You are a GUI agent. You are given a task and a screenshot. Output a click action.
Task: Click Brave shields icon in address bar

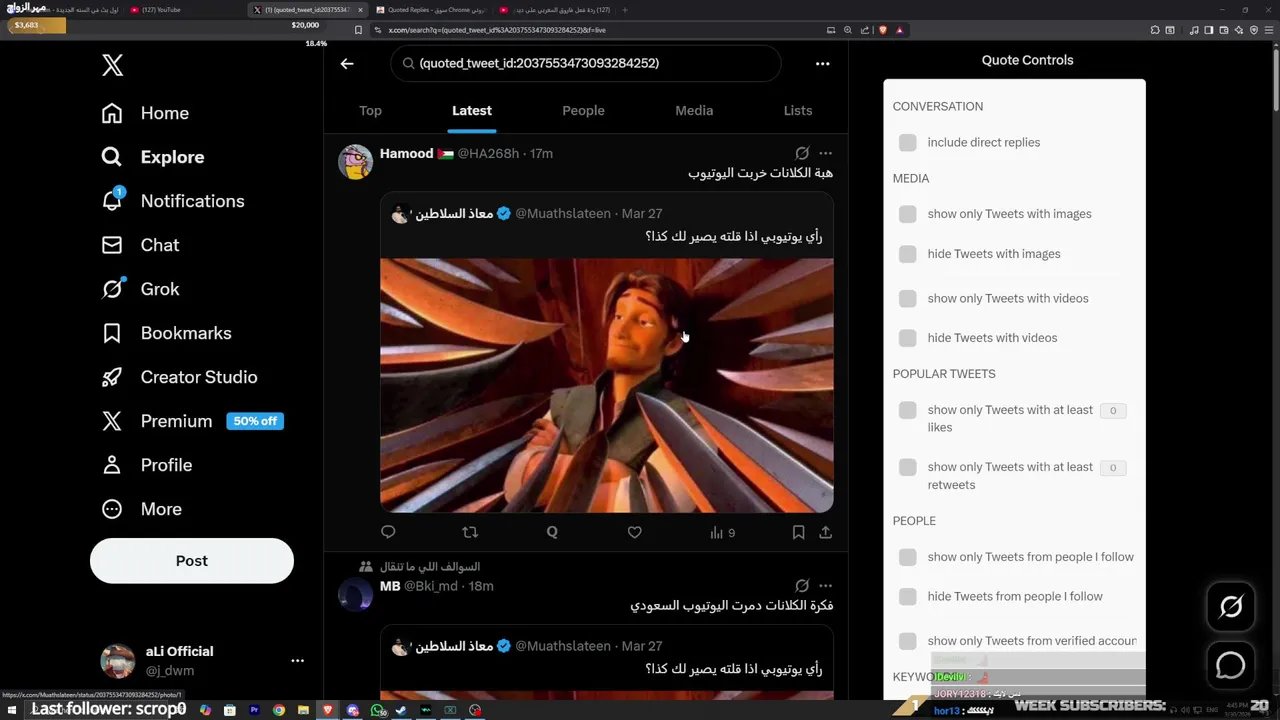tap(883, 30)
